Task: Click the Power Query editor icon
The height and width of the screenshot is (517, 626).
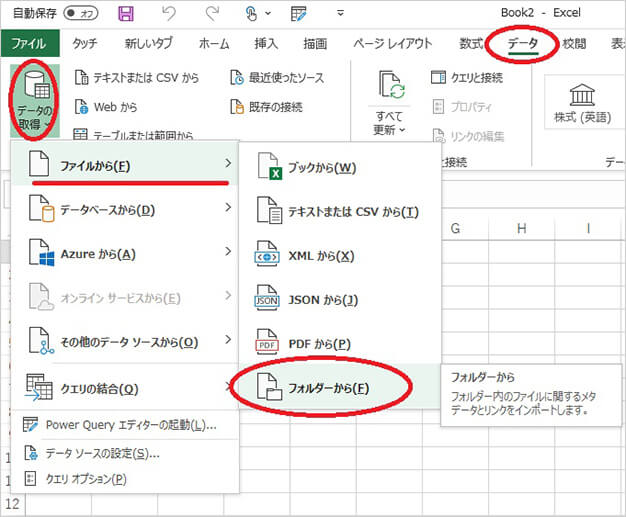Action: pos(30,425)
